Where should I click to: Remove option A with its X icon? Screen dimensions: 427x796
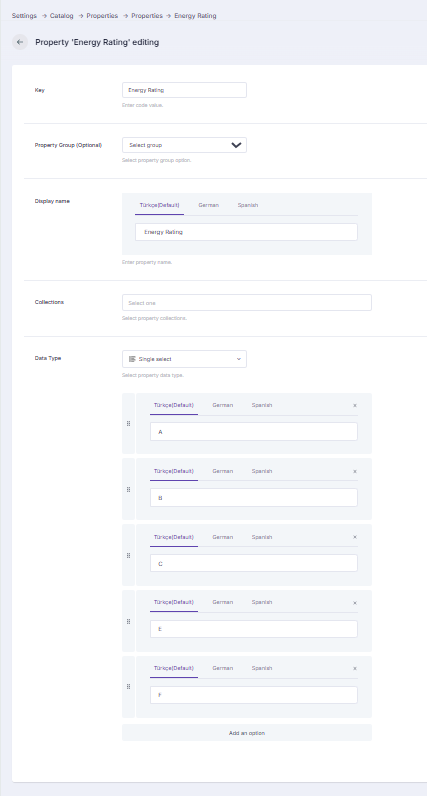(x=355, y=405)
